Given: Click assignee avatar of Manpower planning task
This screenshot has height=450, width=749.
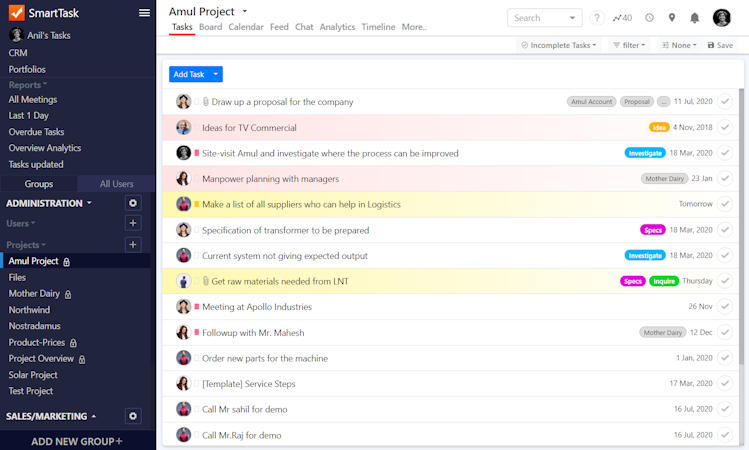Looking at the screenshot, I should click(183, 178).
